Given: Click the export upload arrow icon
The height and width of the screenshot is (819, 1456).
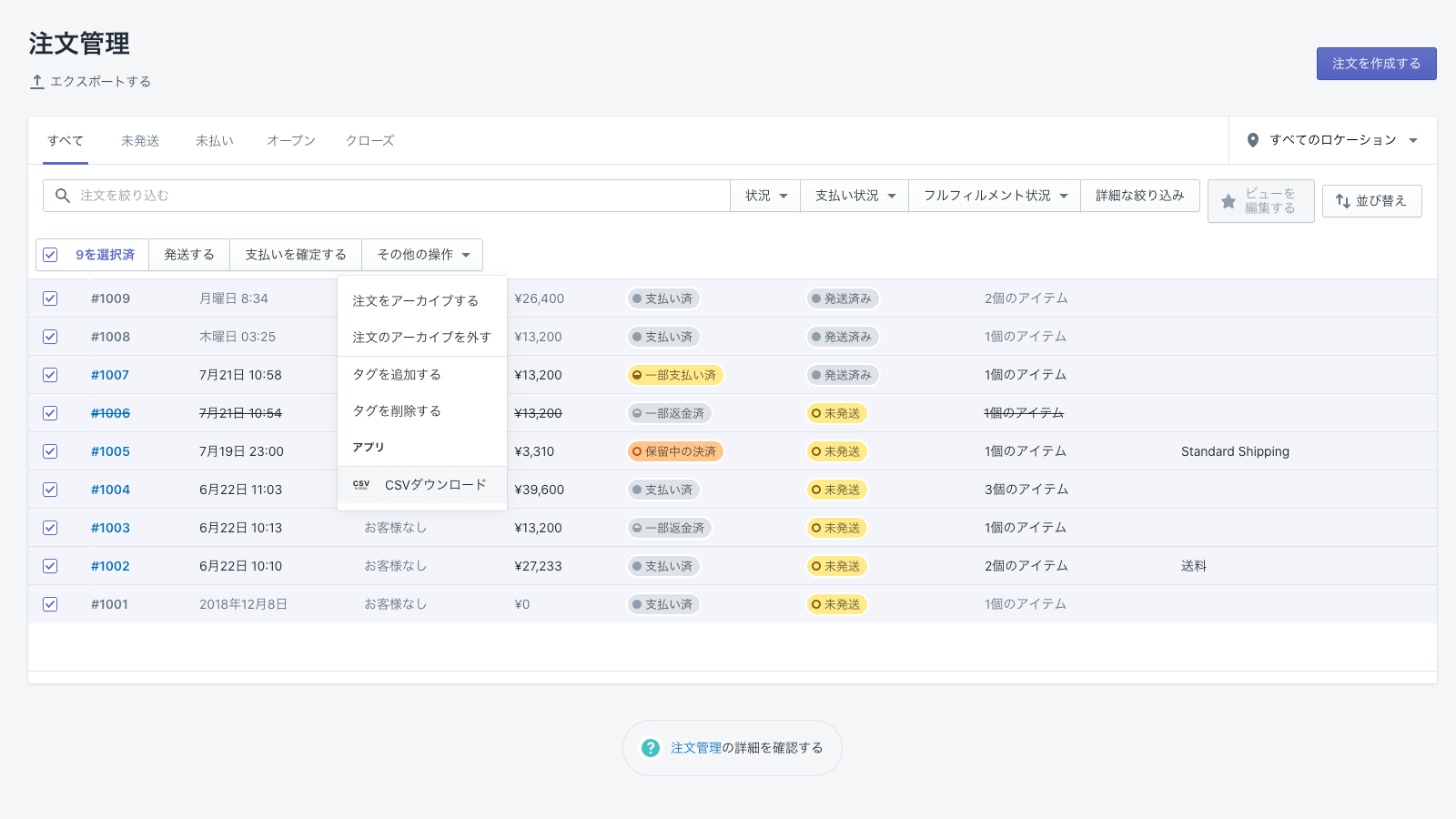Looking at the screenshot, I should 36,81.
